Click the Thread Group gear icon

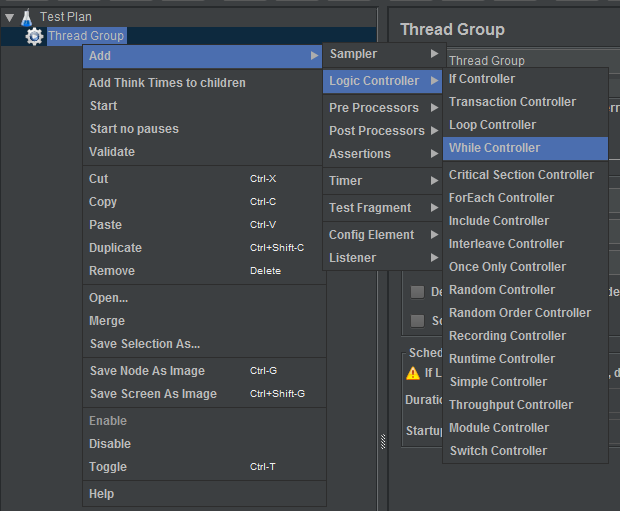click(34, 36)
